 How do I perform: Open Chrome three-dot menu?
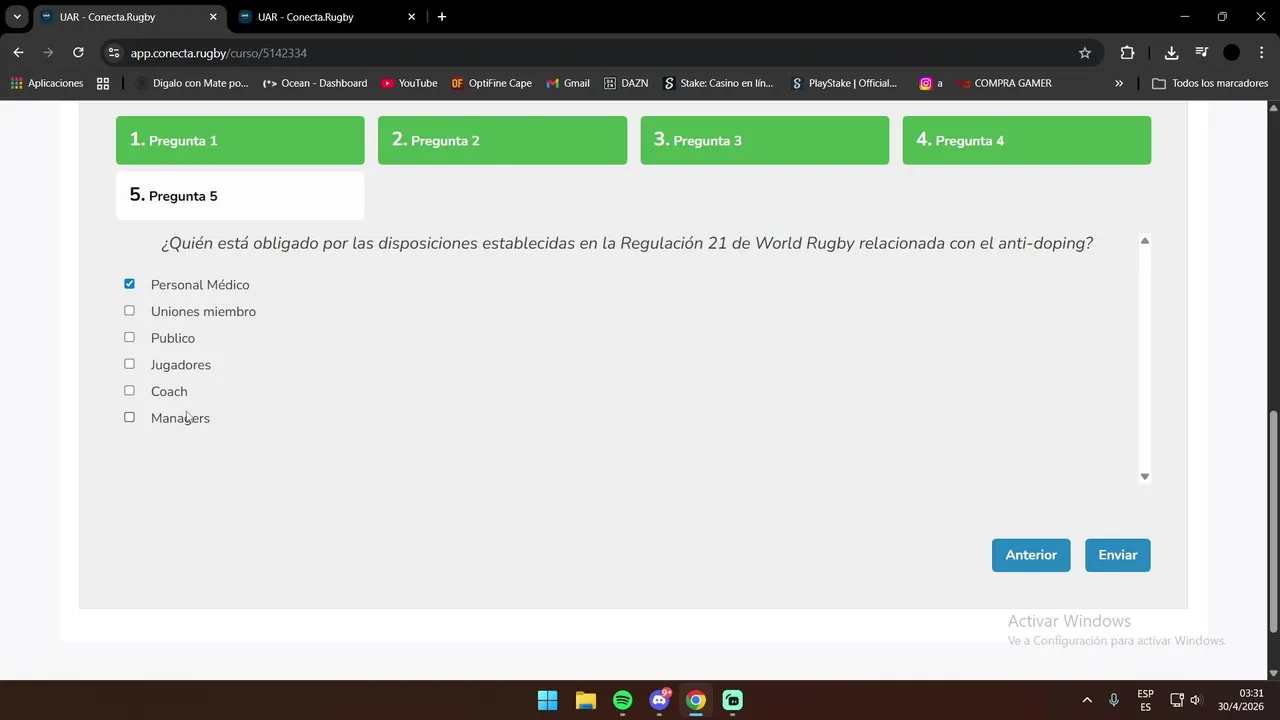(1261, 53)
